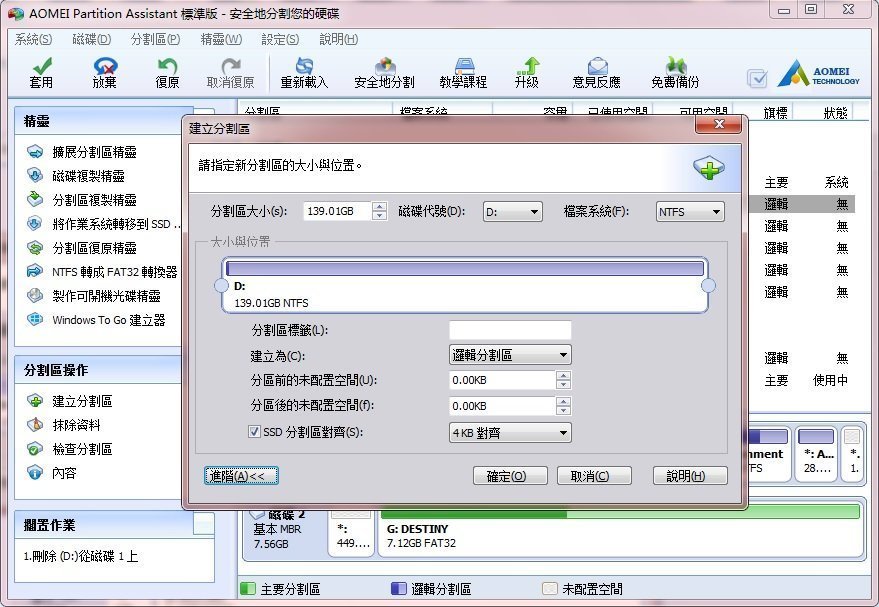Open the 系統(S) menu
This screenshot has width=879, height=607.
[33, 39]
